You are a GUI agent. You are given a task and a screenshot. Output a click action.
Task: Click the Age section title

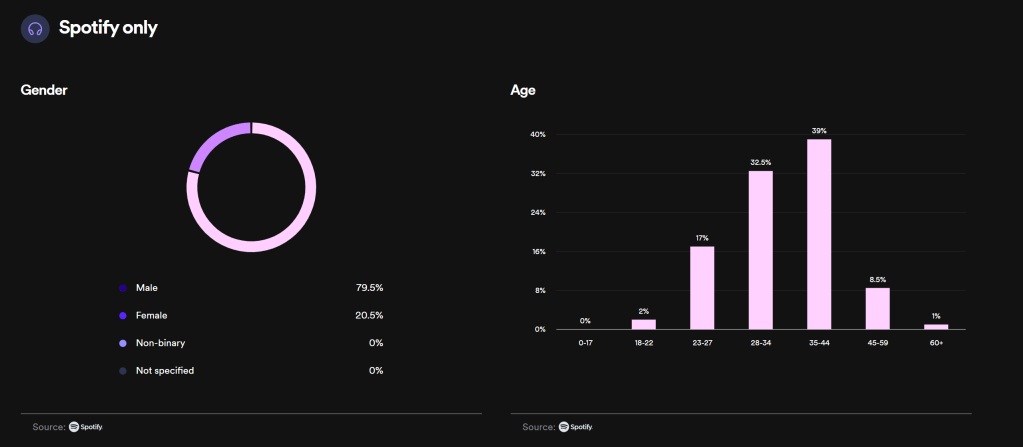(x=523, y=90)
